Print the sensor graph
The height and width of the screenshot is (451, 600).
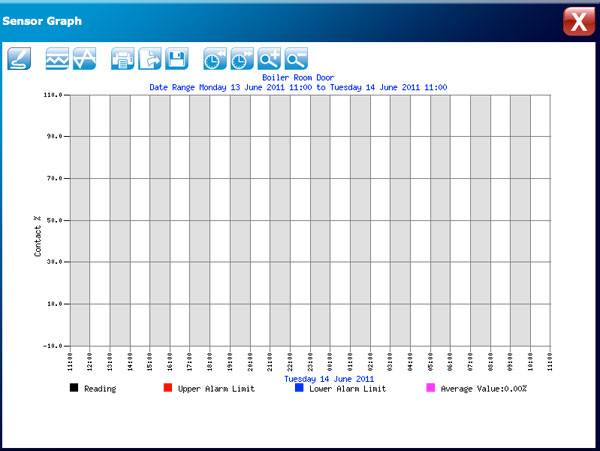123,59
